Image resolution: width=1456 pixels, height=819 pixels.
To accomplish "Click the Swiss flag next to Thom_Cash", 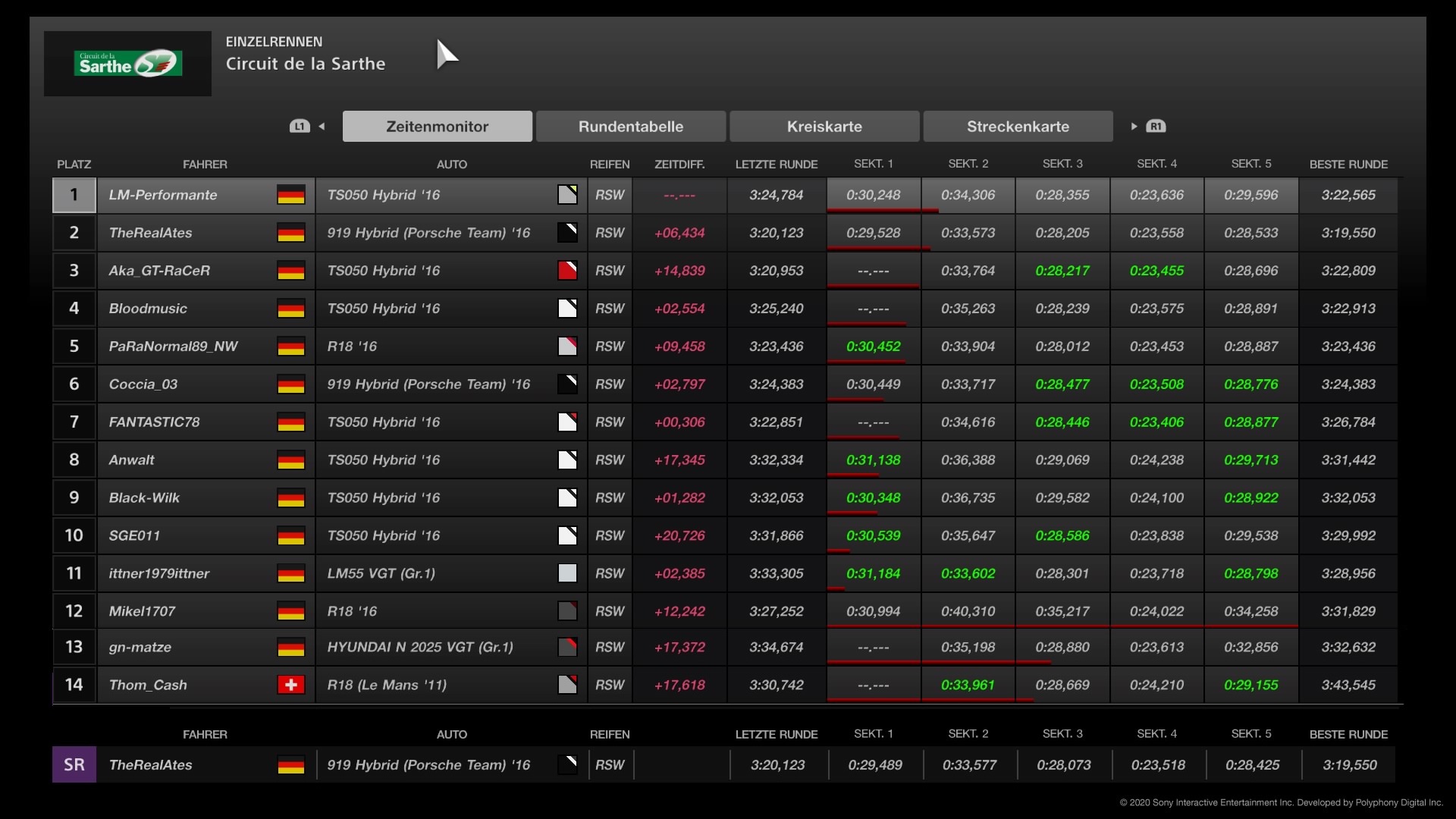I will click(x=290, y=685).
